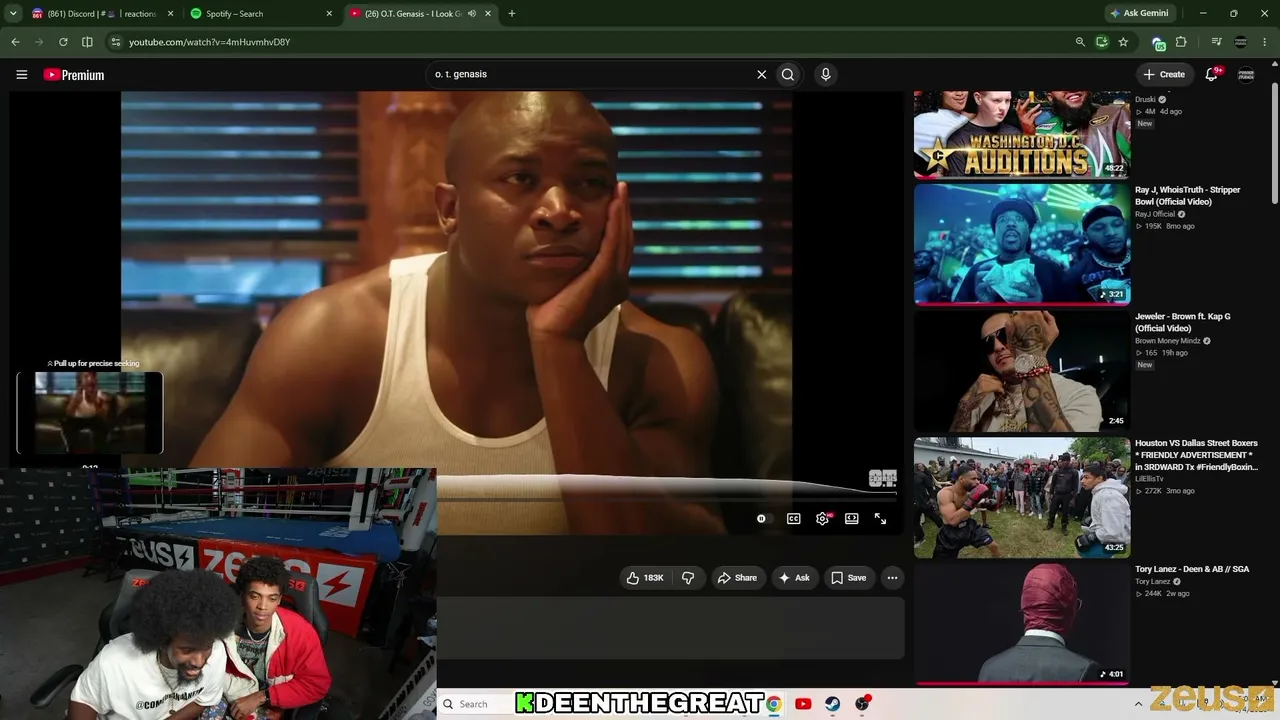Open Ask Gemini in Chrome
Viewport: 1280px width, 720px height.
pos(1139,14)
